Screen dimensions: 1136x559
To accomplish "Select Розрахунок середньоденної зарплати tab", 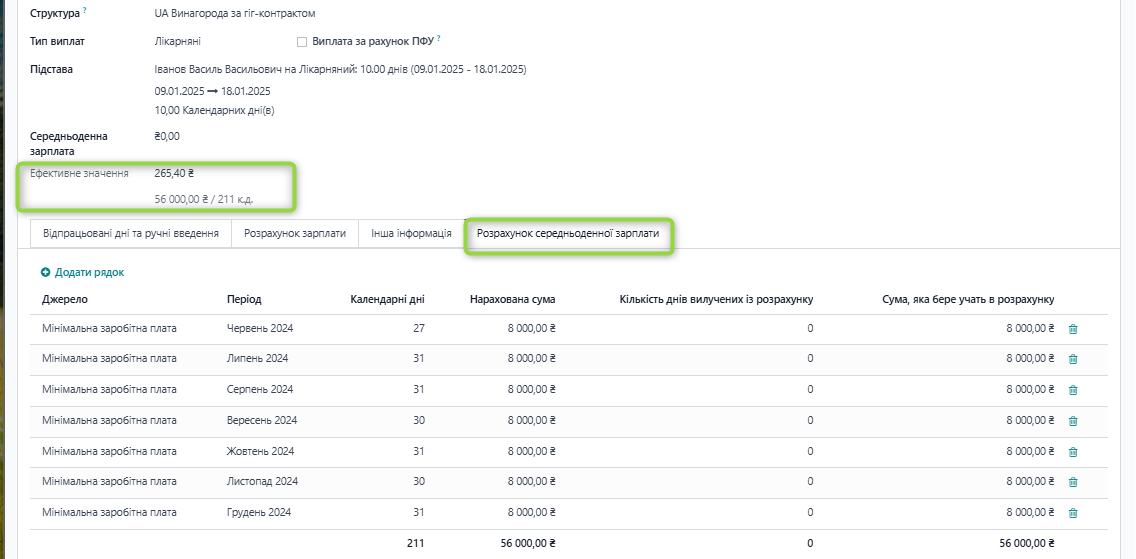I will pos(568,234).
